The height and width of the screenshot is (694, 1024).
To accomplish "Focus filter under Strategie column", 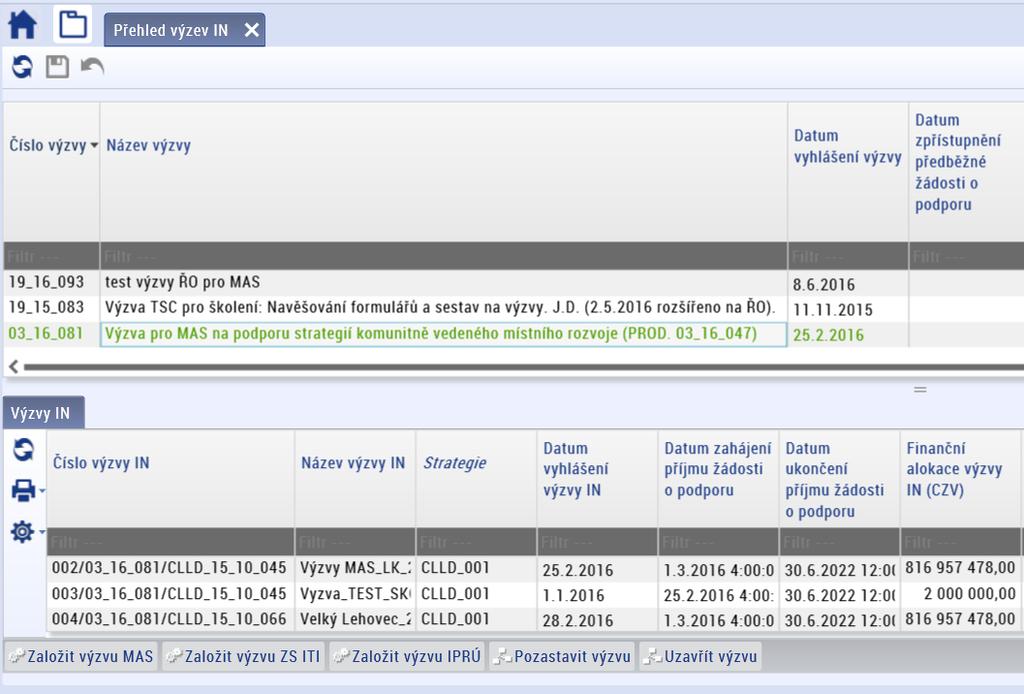I will [x=475, y=542].
